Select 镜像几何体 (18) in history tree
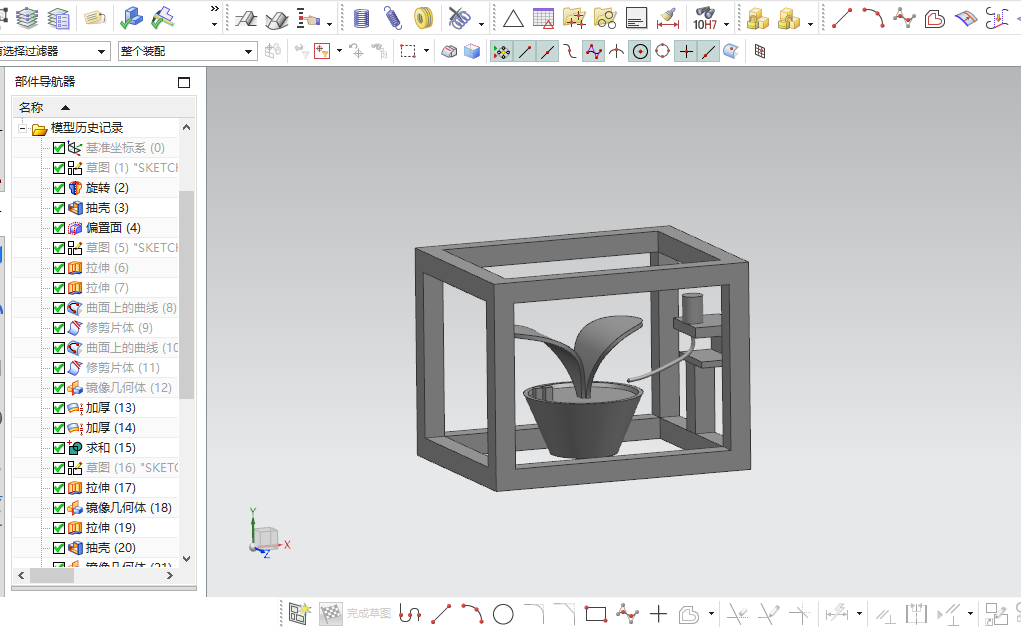This screenshot has height=627, width=1021. click(x=129, y=508)
